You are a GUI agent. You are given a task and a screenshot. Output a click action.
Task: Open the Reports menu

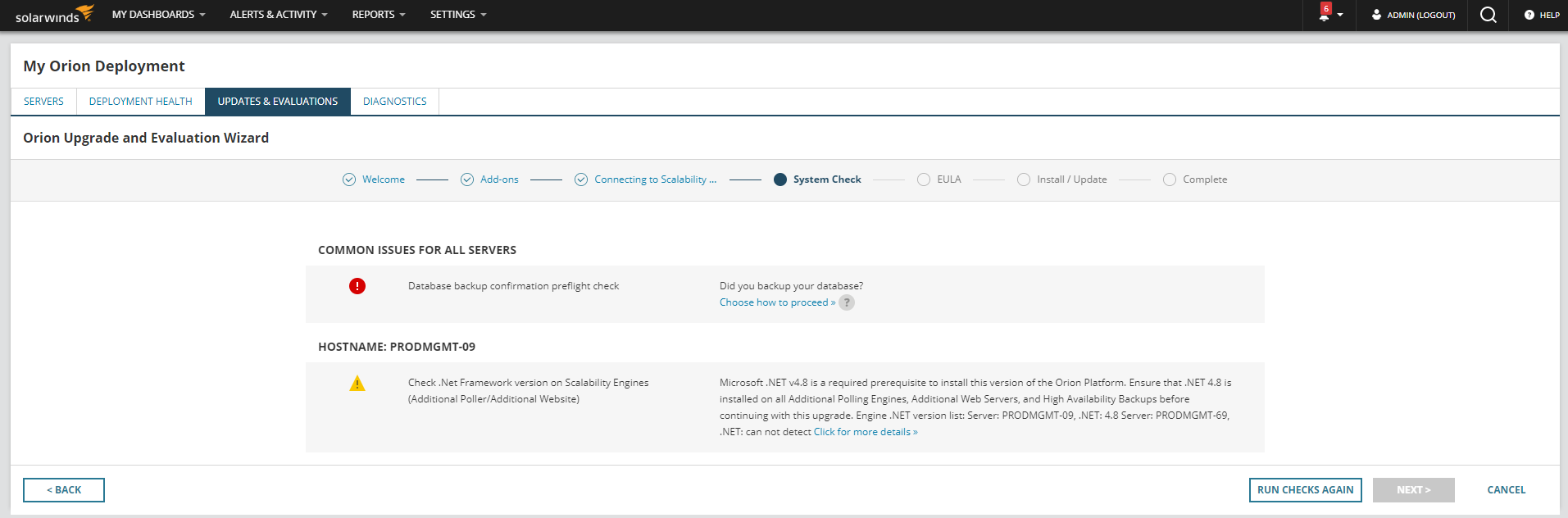379,15
